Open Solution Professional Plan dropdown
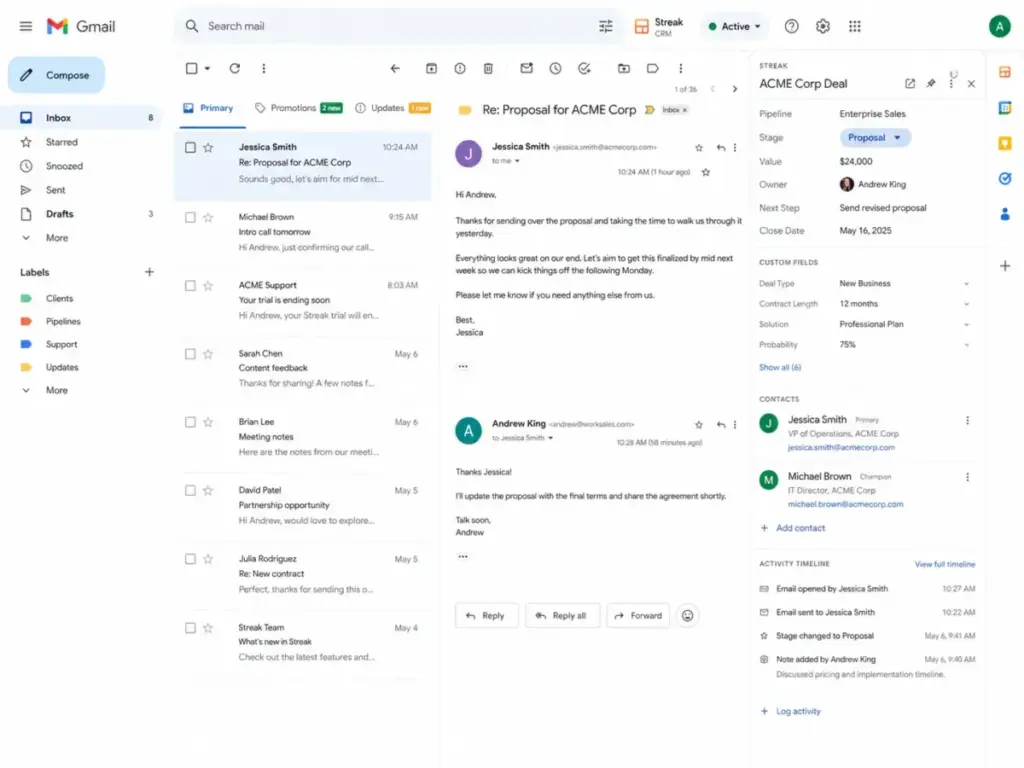This screenshot has width=1024, height=768. tap(967, 324)
